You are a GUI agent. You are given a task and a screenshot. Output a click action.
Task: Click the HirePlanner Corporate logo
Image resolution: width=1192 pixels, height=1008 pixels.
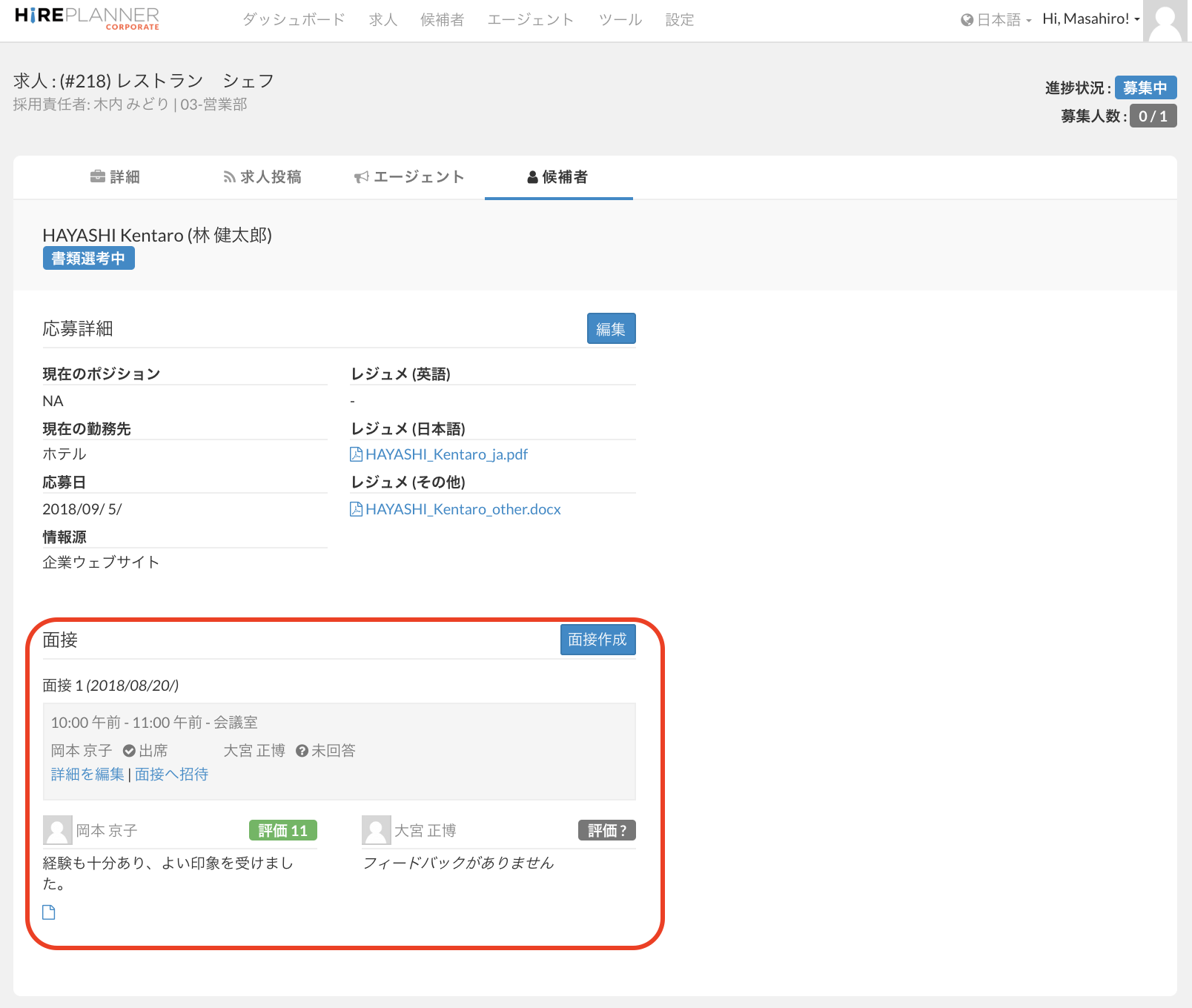tap(87, 18)
